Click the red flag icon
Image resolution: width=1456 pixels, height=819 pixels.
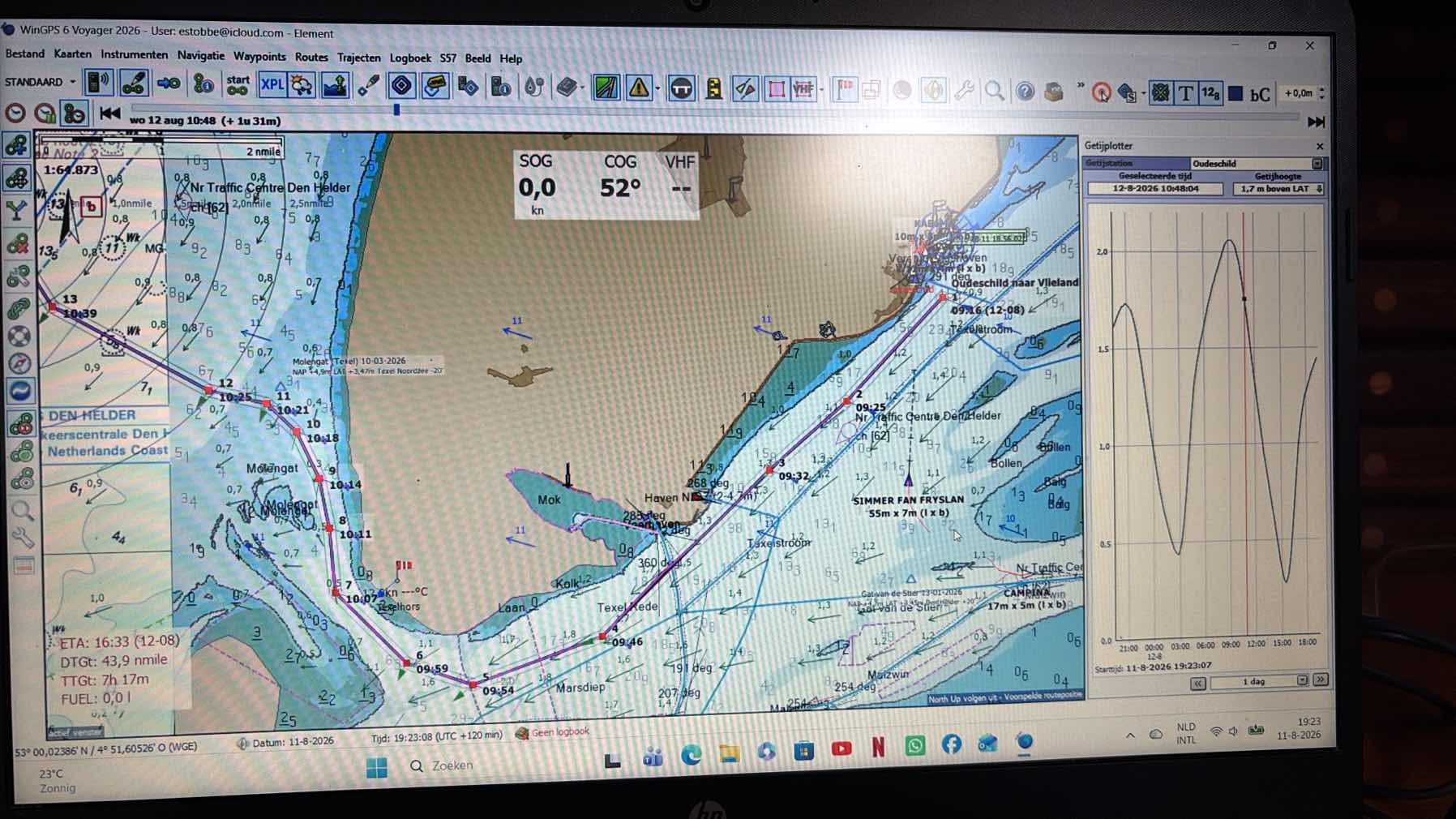(x=844, y=89)
